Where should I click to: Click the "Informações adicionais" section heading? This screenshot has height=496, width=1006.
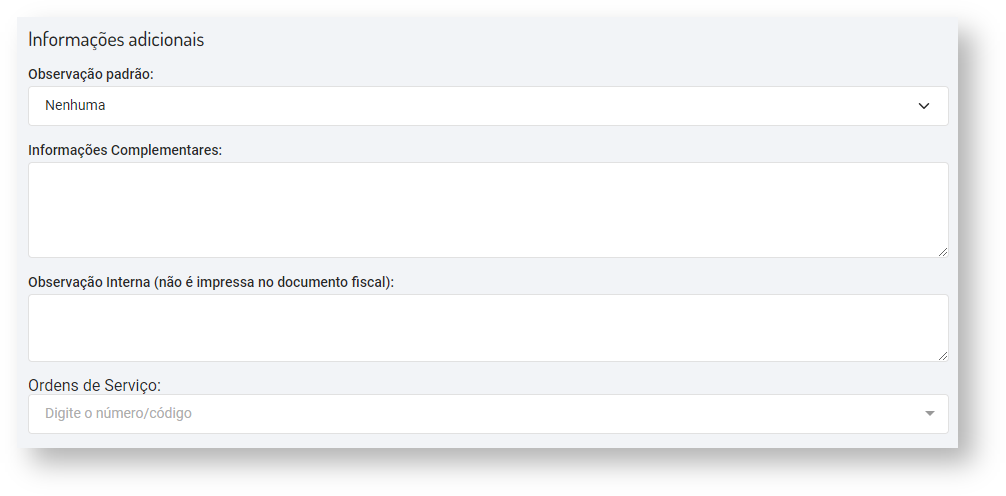116,40
